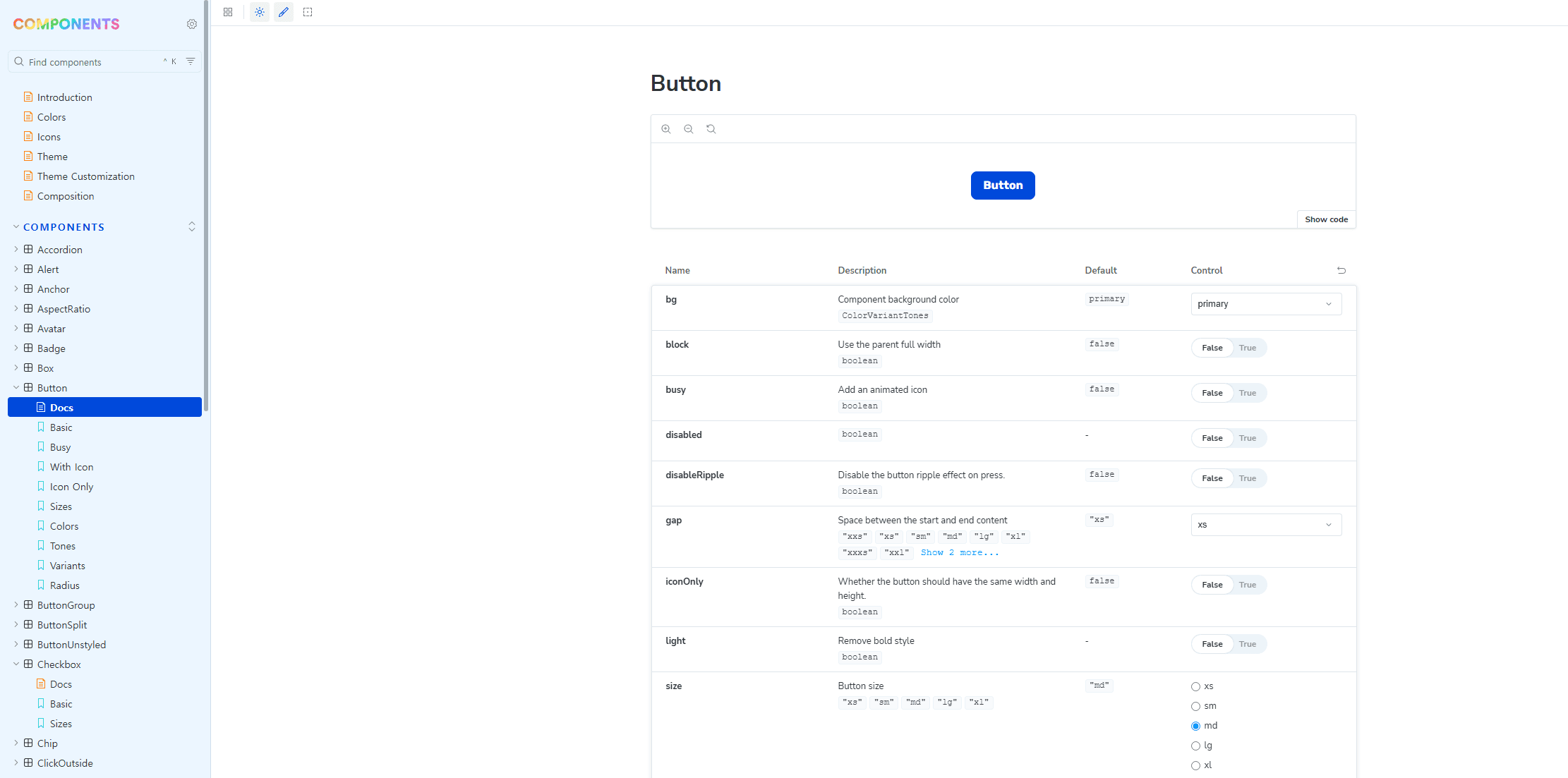Screen dimensions: 1568x778
Task: Click the Show code button
Action: pos(1326,219)
